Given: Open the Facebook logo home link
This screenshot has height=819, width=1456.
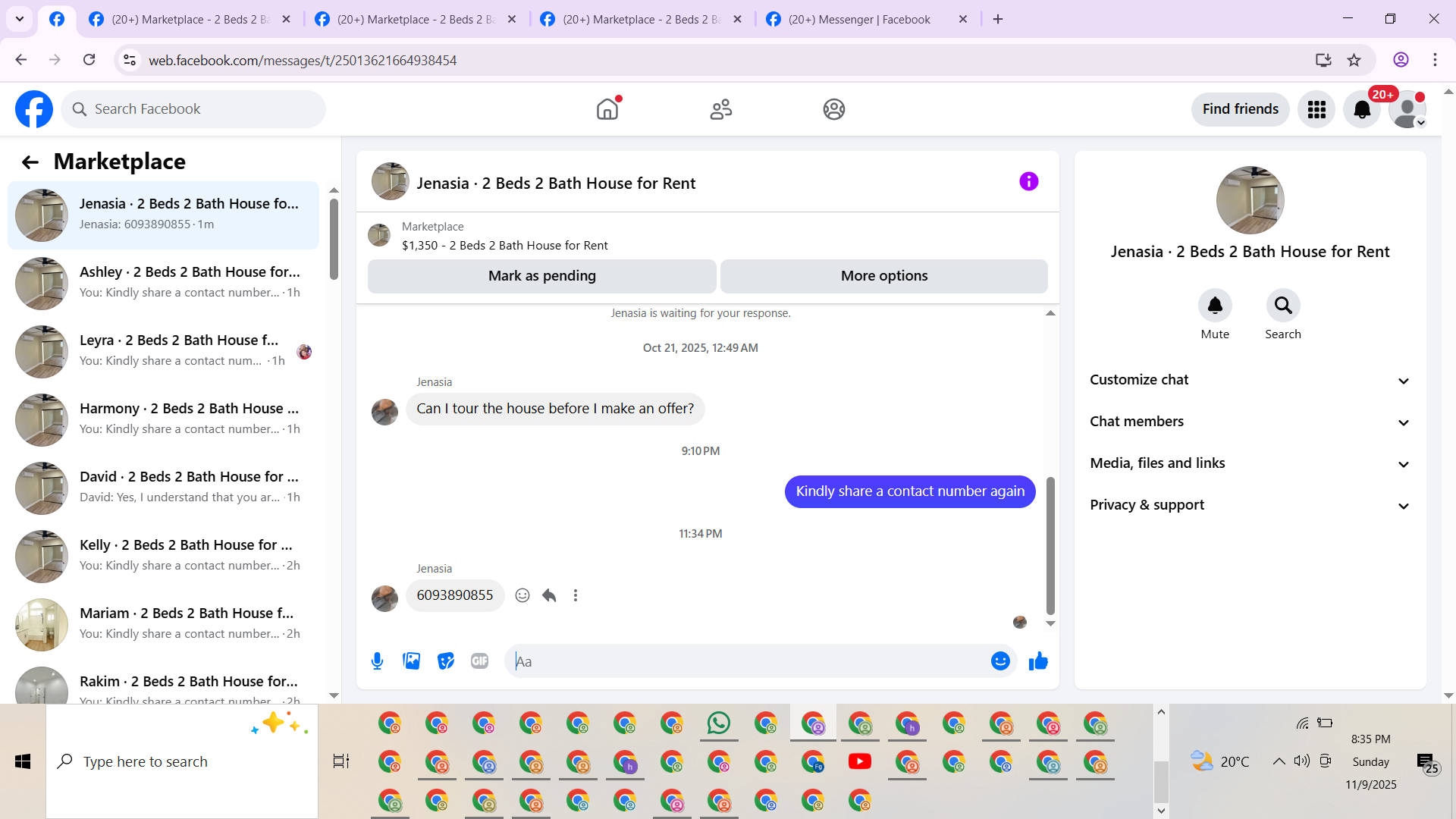Looking at the screenshot, I should coord(34,109).
